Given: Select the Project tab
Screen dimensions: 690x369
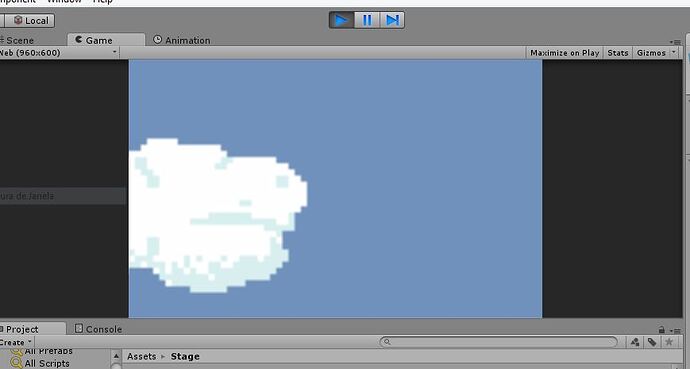Looking at the screenshot, I should (22, 329).
